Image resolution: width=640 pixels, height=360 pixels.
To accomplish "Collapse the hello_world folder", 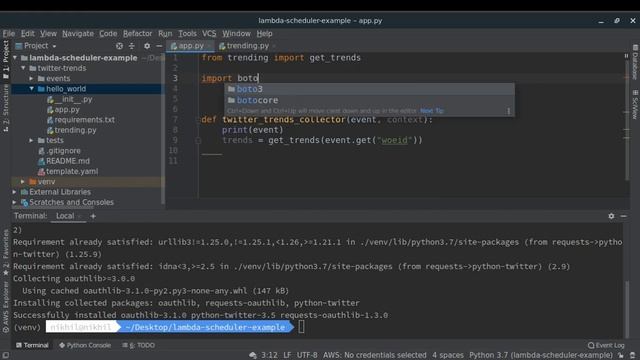I will click(31, 89).
